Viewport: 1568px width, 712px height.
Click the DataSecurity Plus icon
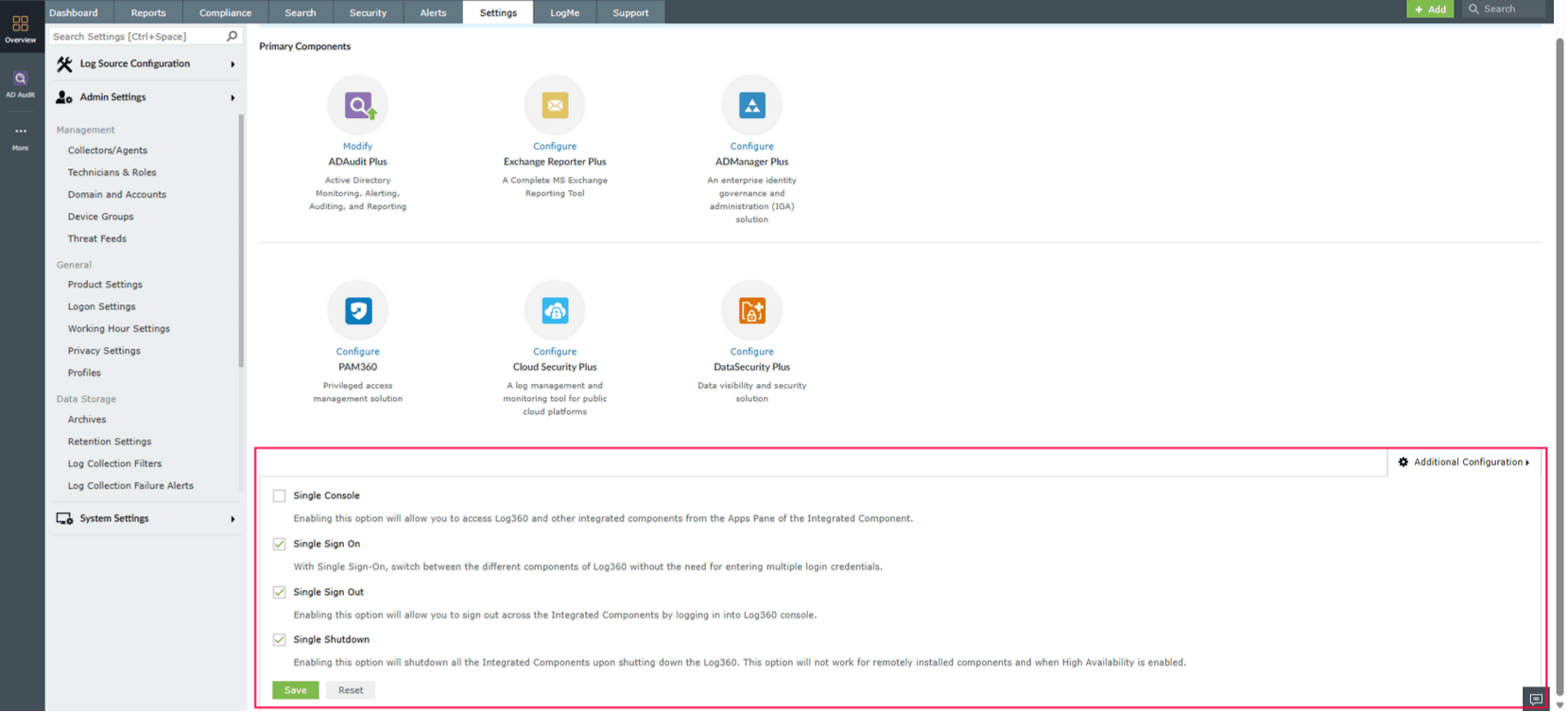click(x=752, y=310)
